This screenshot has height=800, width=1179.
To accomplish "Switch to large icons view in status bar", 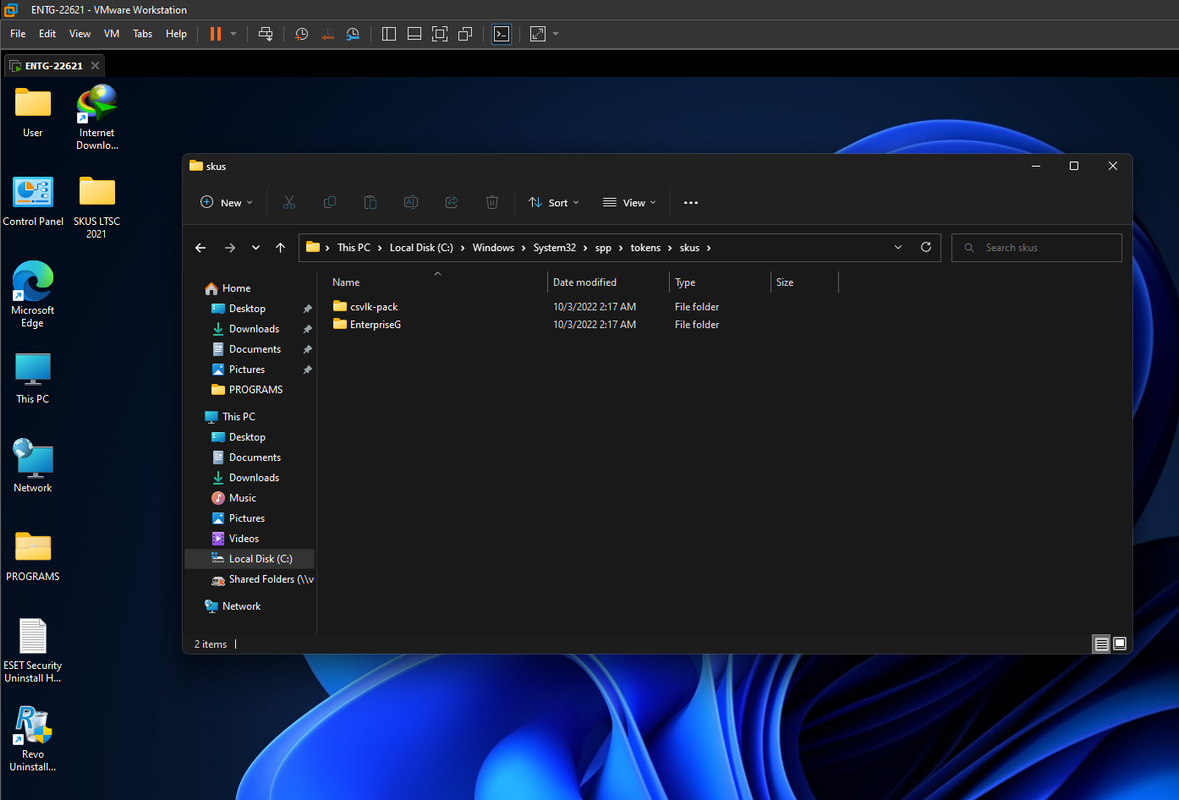I will click(1120, 644).
